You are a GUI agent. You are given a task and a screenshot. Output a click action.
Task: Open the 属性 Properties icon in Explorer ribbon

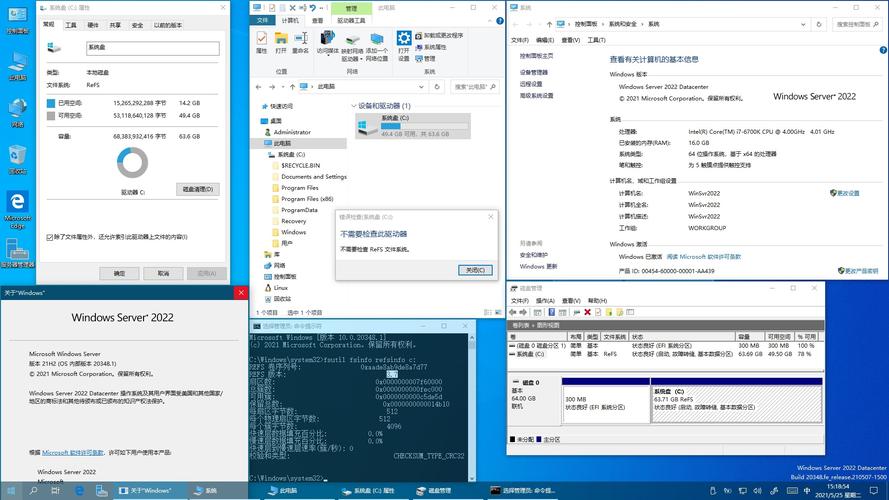(261, 43)
